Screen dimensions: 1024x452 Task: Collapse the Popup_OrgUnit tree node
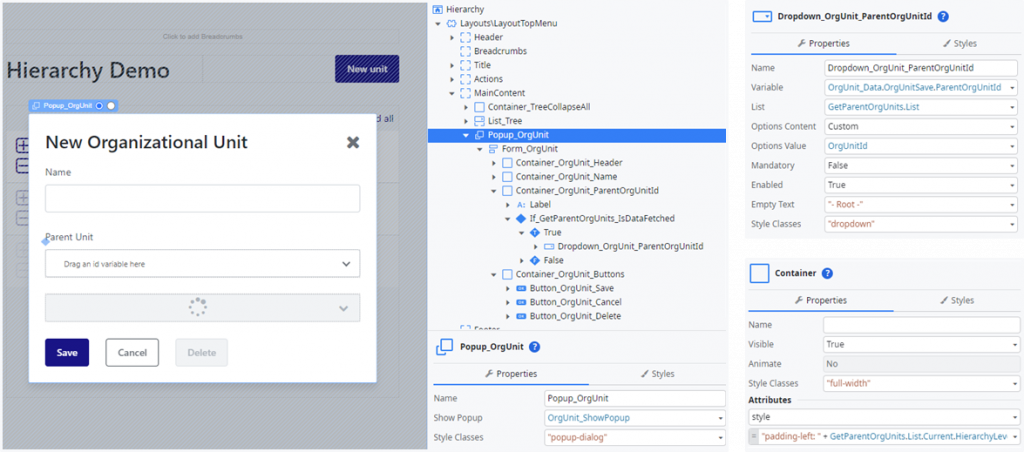[466, 135]
